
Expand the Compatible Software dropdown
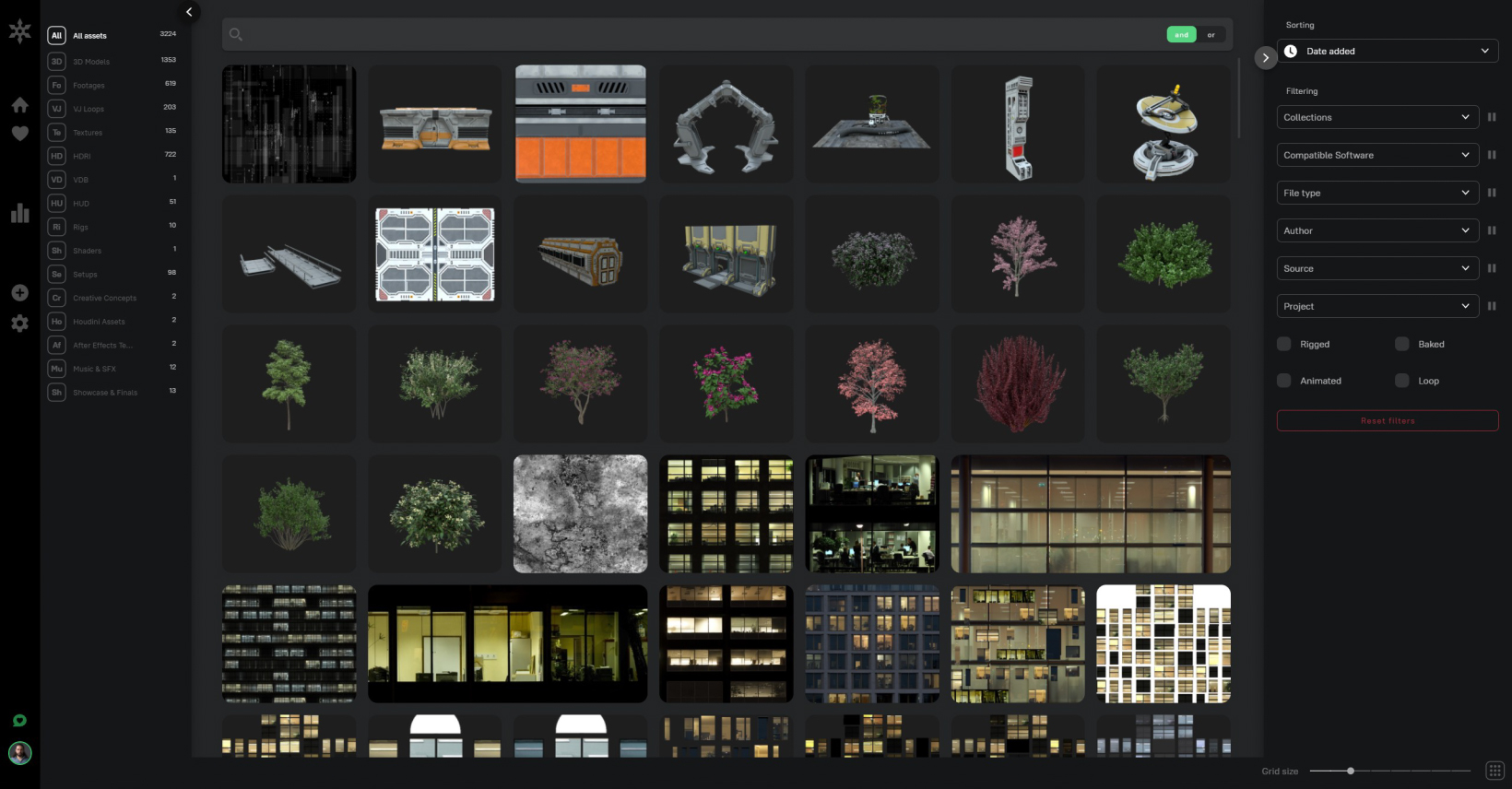1378,155
